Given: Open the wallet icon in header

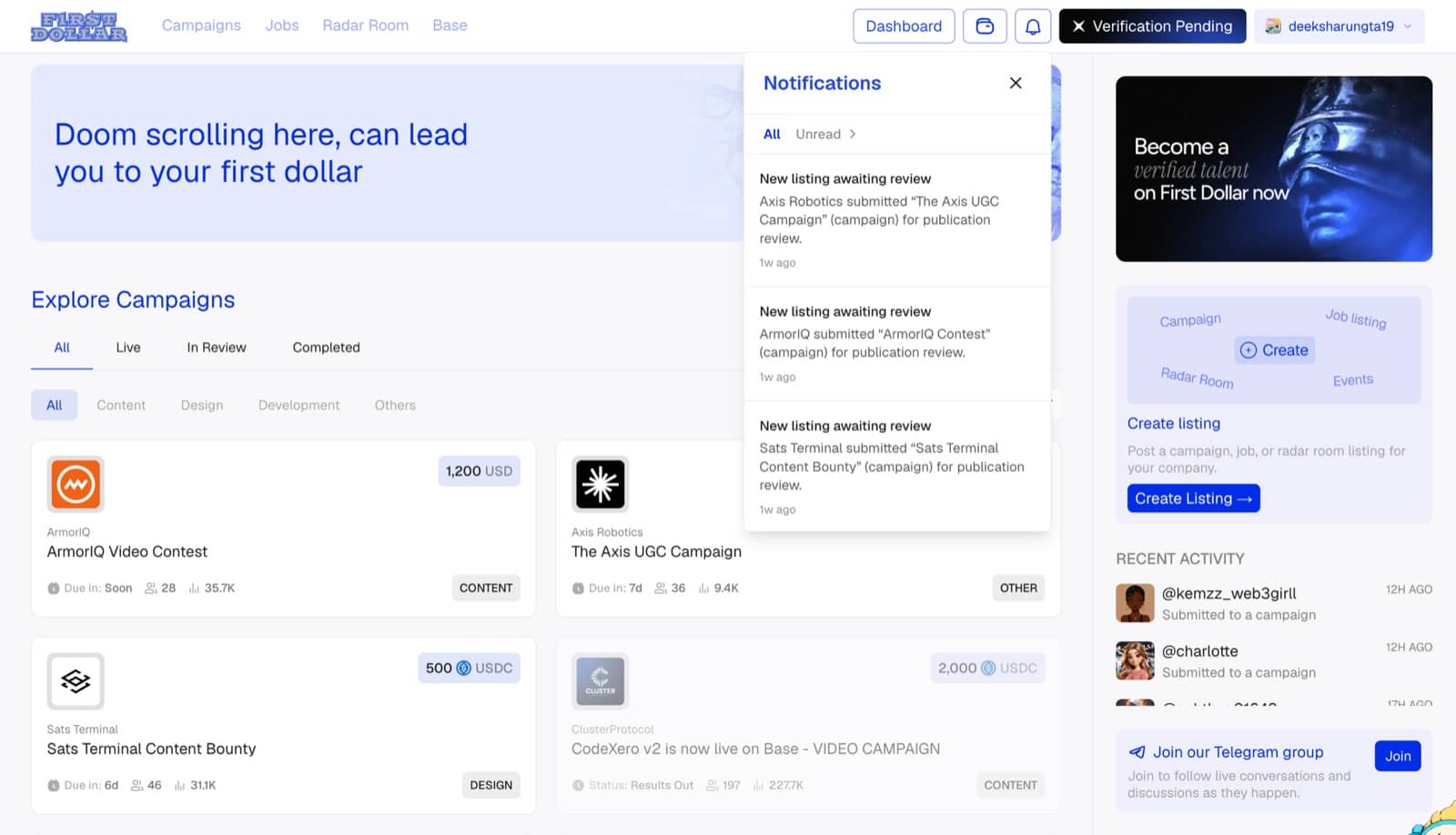Looking at the screenshot, I should click(985, 26).
